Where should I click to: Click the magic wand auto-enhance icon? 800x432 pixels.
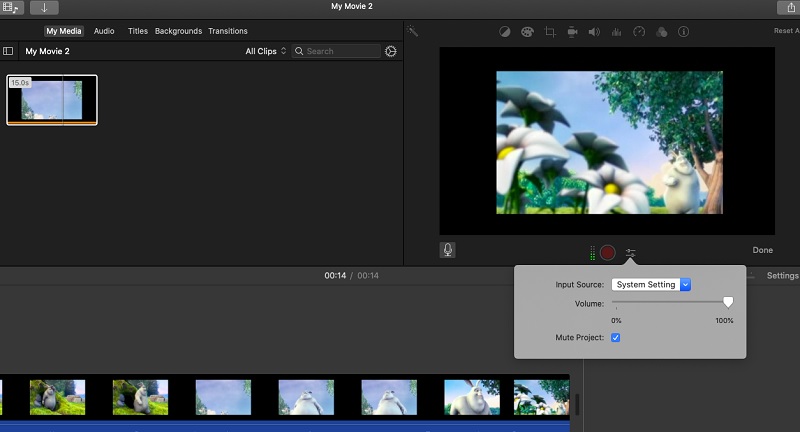tap(413, 32)
